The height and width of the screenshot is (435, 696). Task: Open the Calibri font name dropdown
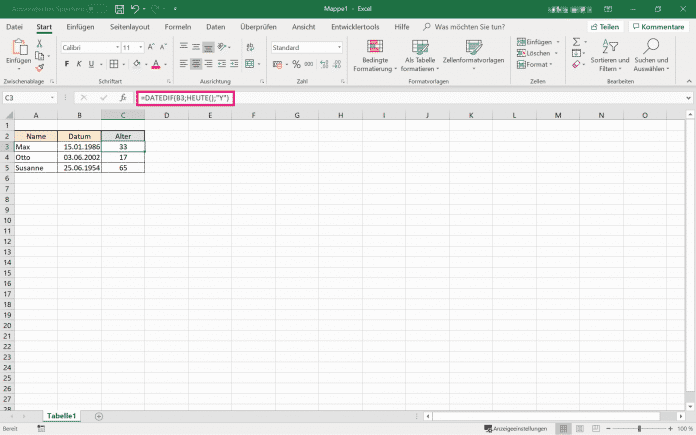pyautogui.click(x=111, y=47)
